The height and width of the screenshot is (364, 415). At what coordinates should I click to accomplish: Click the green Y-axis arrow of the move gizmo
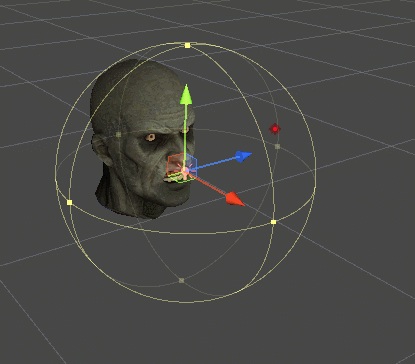(x=186, y=94)
